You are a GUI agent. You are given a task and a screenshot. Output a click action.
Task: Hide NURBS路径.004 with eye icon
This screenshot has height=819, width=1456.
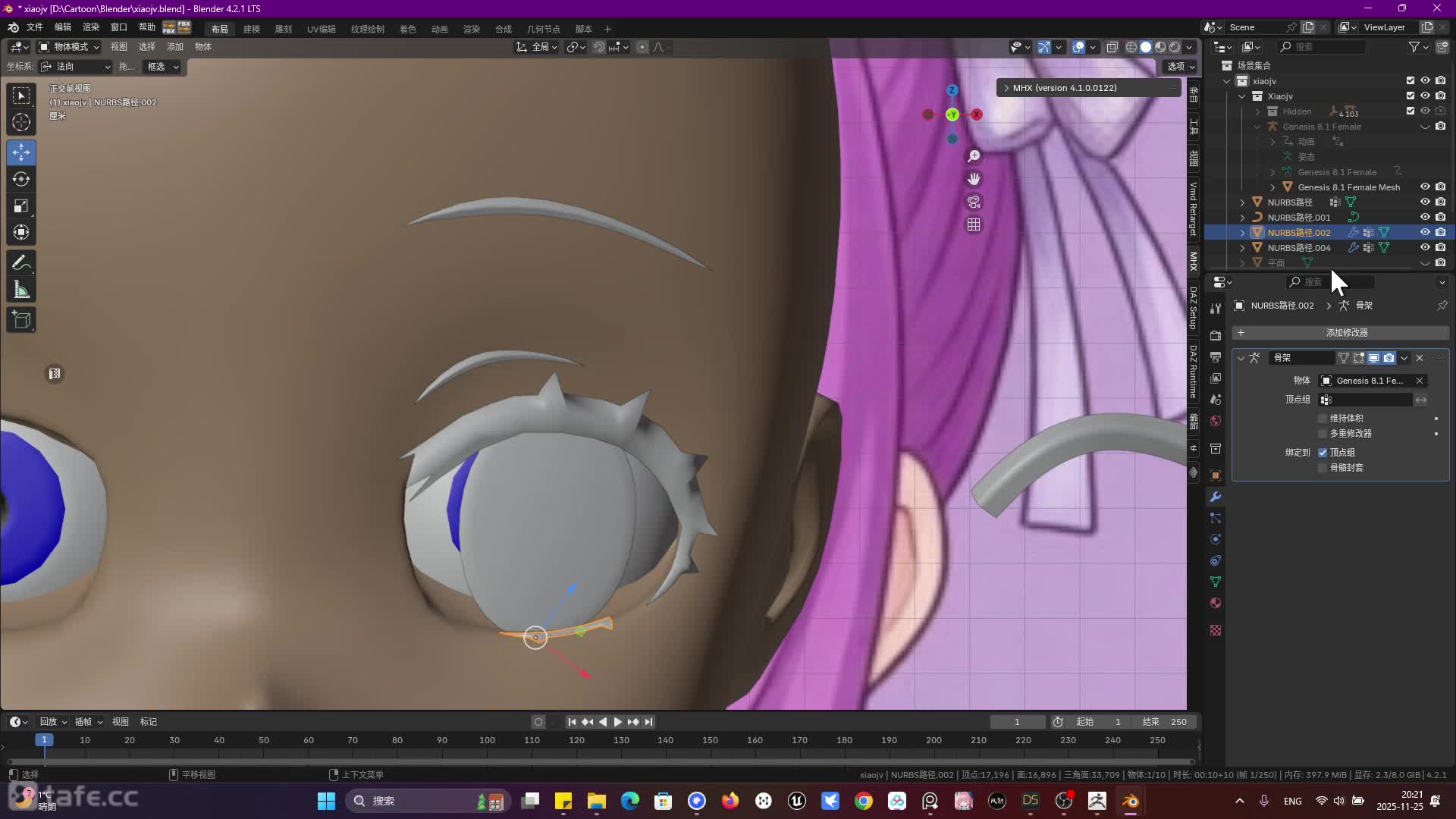coord(1425,247)
